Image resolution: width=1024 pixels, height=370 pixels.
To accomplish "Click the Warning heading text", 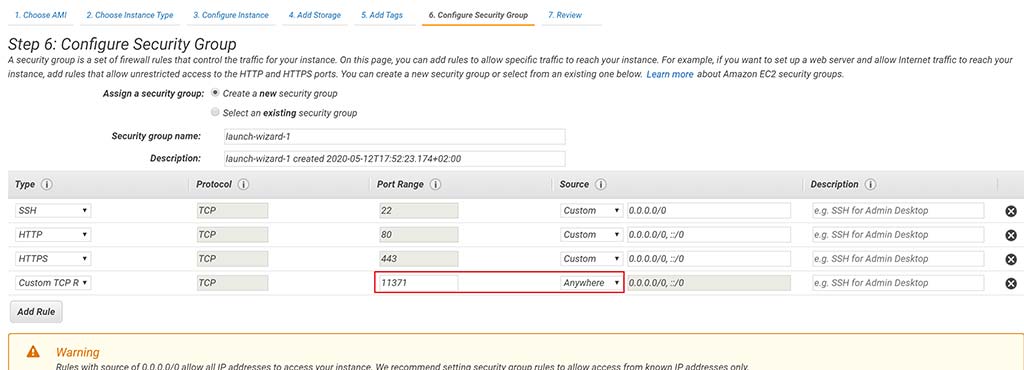I will pyautogui.click(x=78, y=352).
